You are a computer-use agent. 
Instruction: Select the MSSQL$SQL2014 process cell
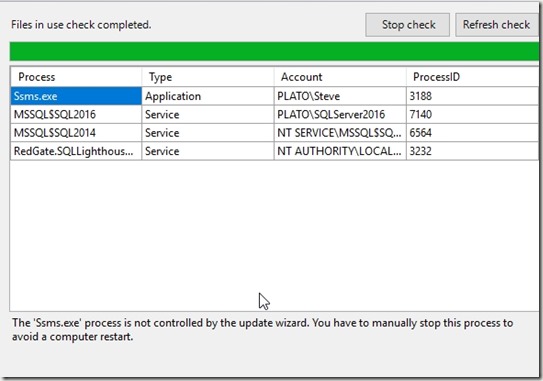(76, 133)
